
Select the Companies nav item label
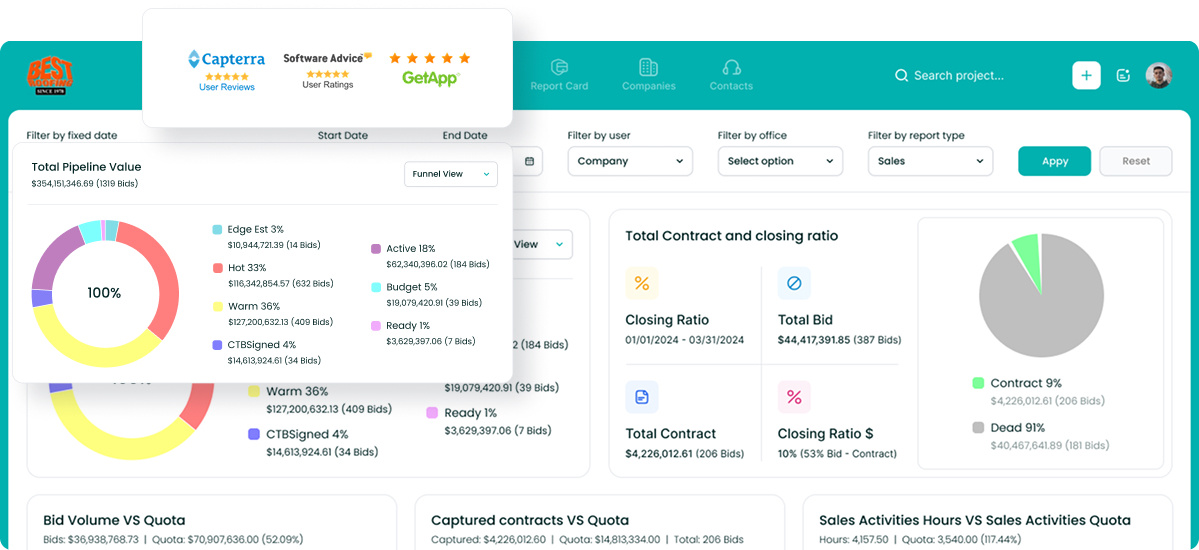648,86
